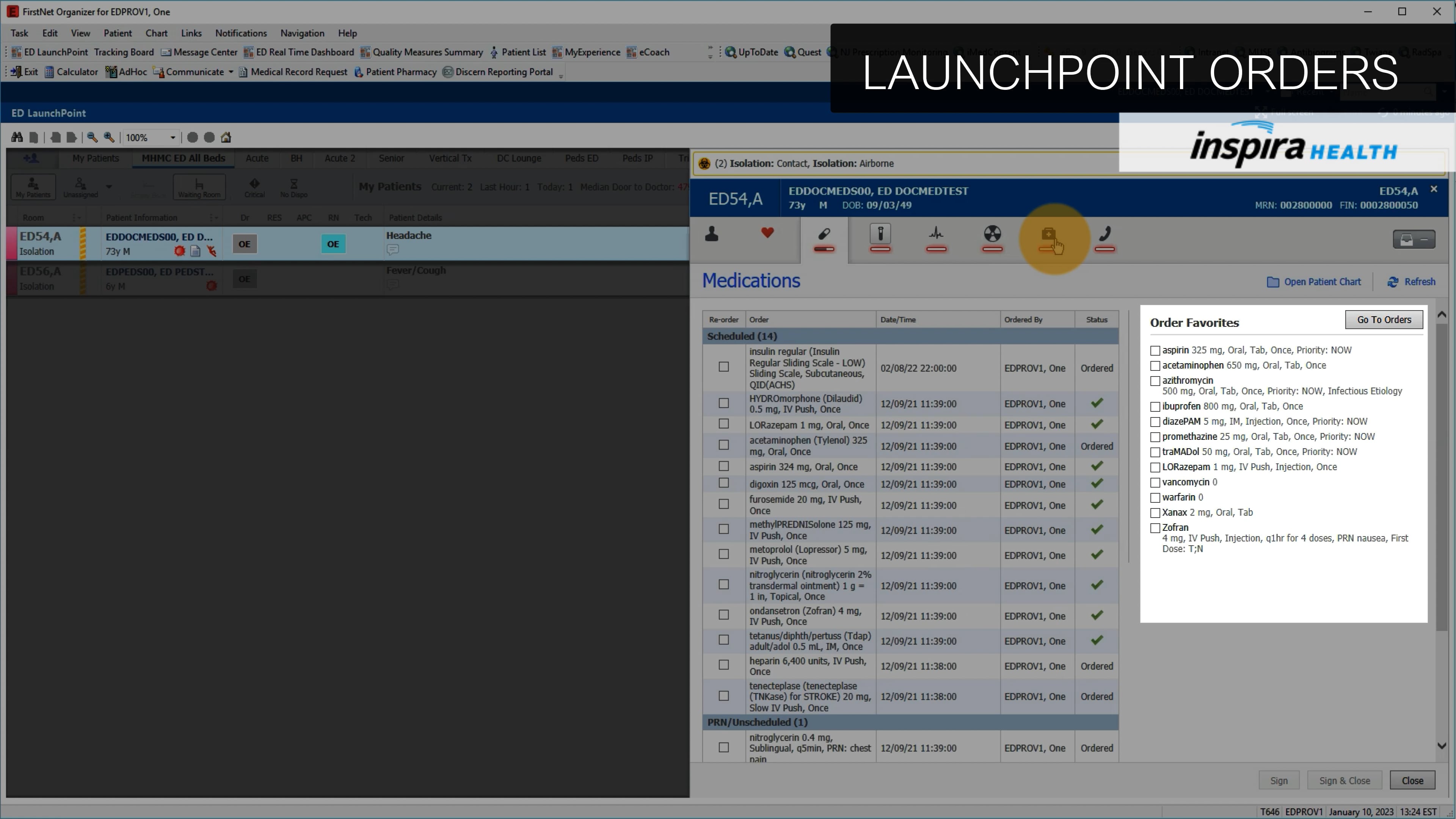1456x819 pixels.
Task: Switch to the Peds ED tab
Action: click(582, 158)
